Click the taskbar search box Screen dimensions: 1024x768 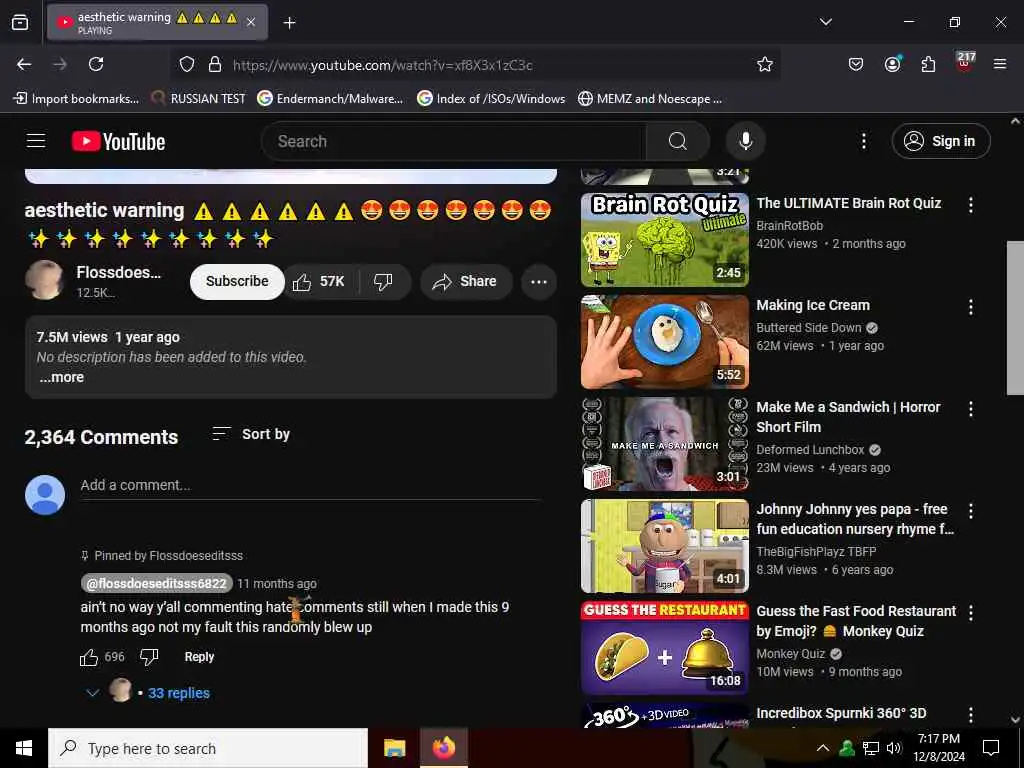(x=208, y=748)
